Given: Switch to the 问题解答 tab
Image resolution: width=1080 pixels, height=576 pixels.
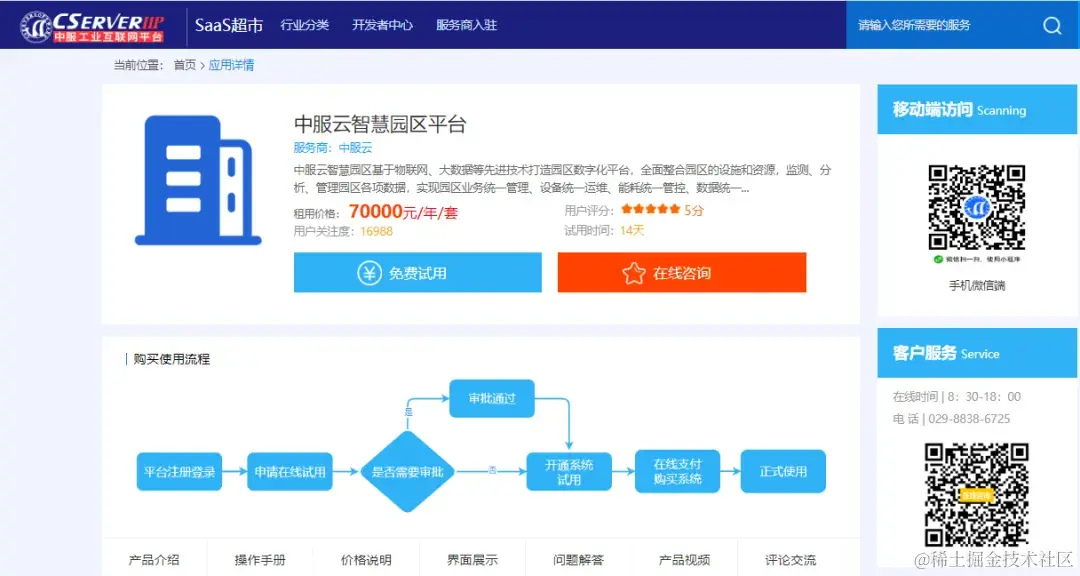Looking at the screenshot, I should pyautogui.click(x=578, y=559).
